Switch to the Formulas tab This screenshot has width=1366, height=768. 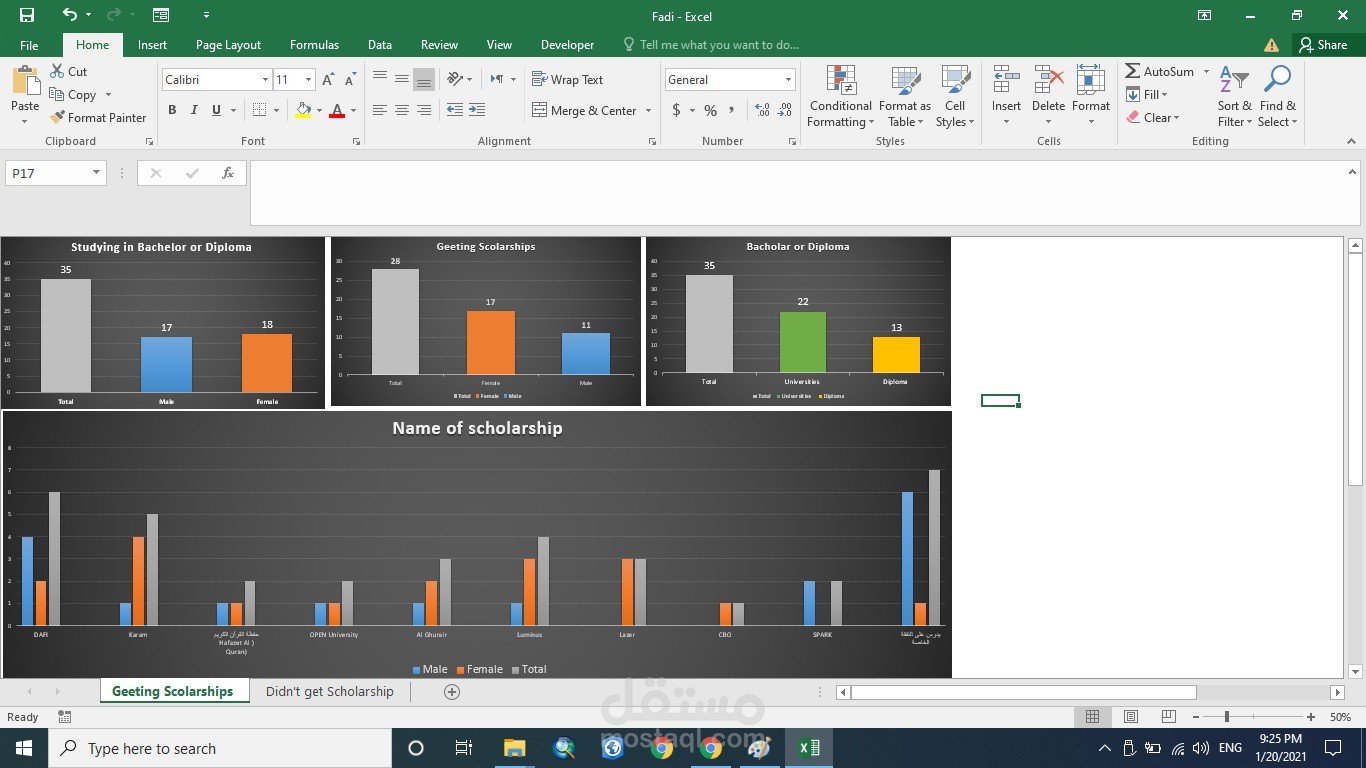click(314, 45)
